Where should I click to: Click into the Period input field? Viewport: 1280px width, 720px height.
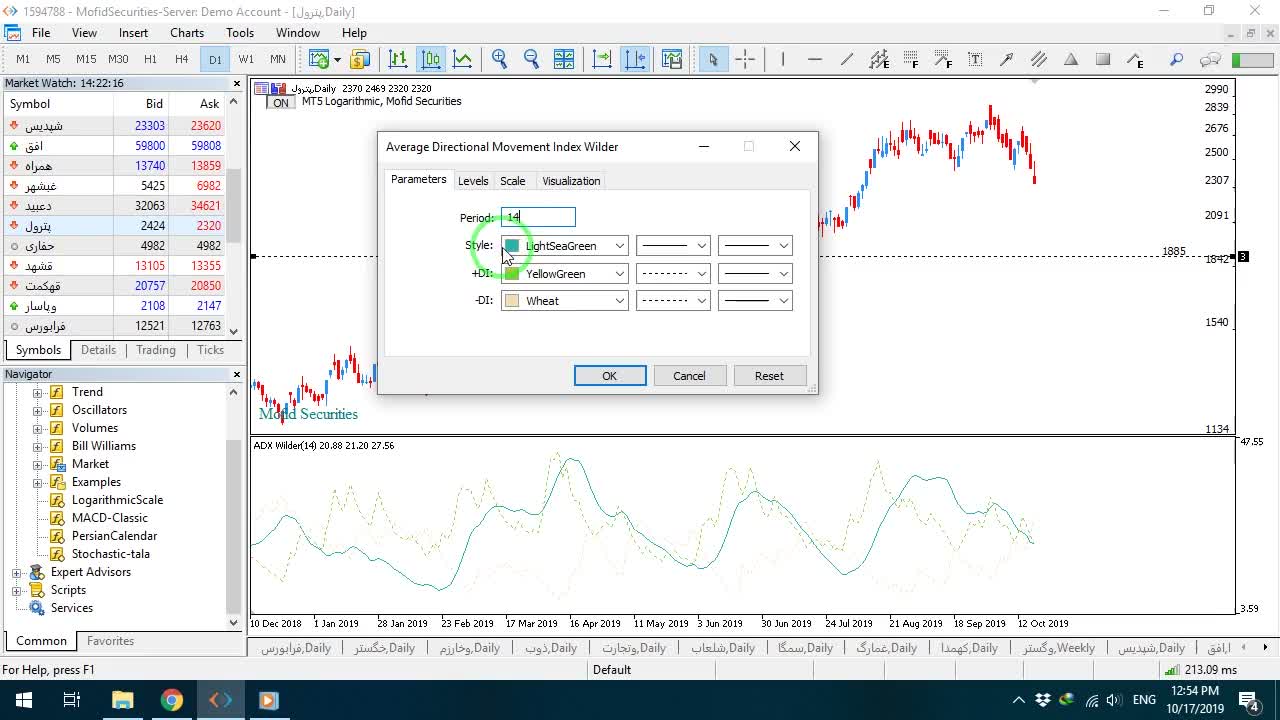point(538,217)
